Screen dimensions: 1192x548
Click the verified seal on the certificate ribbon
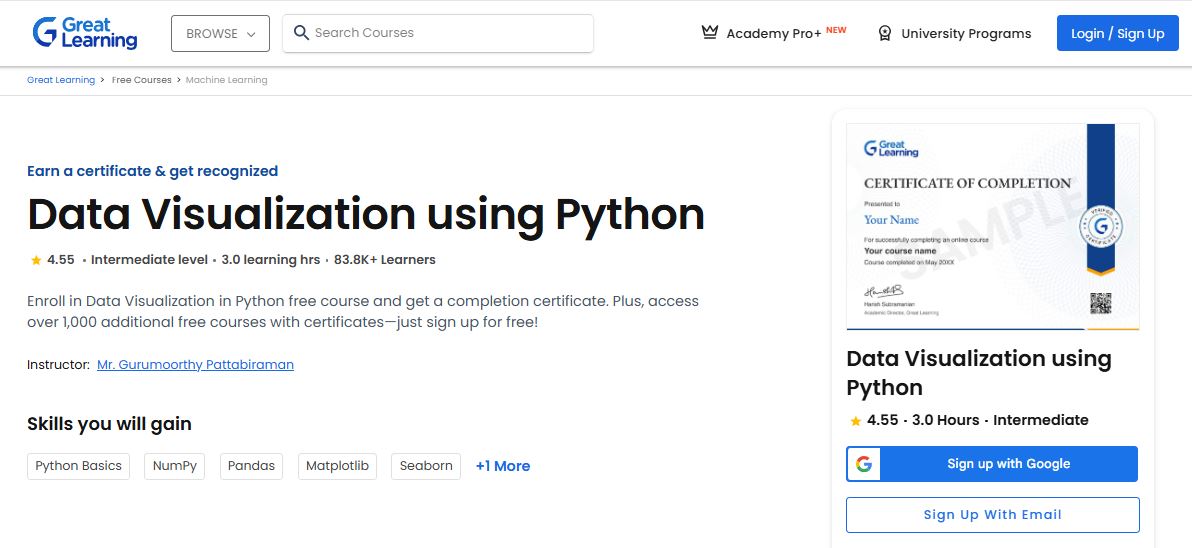pos(1100,227)
